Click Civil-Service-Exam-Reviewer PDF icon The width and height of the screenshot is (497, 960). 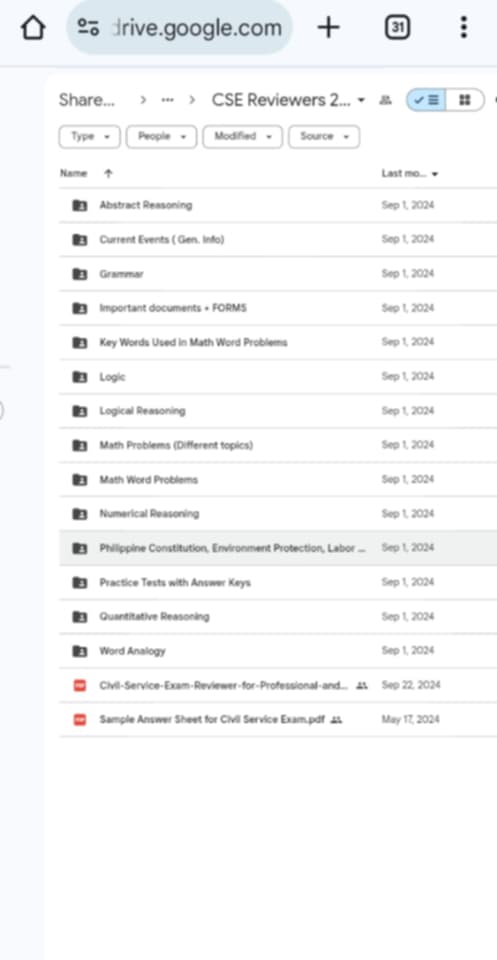[80, 685]
